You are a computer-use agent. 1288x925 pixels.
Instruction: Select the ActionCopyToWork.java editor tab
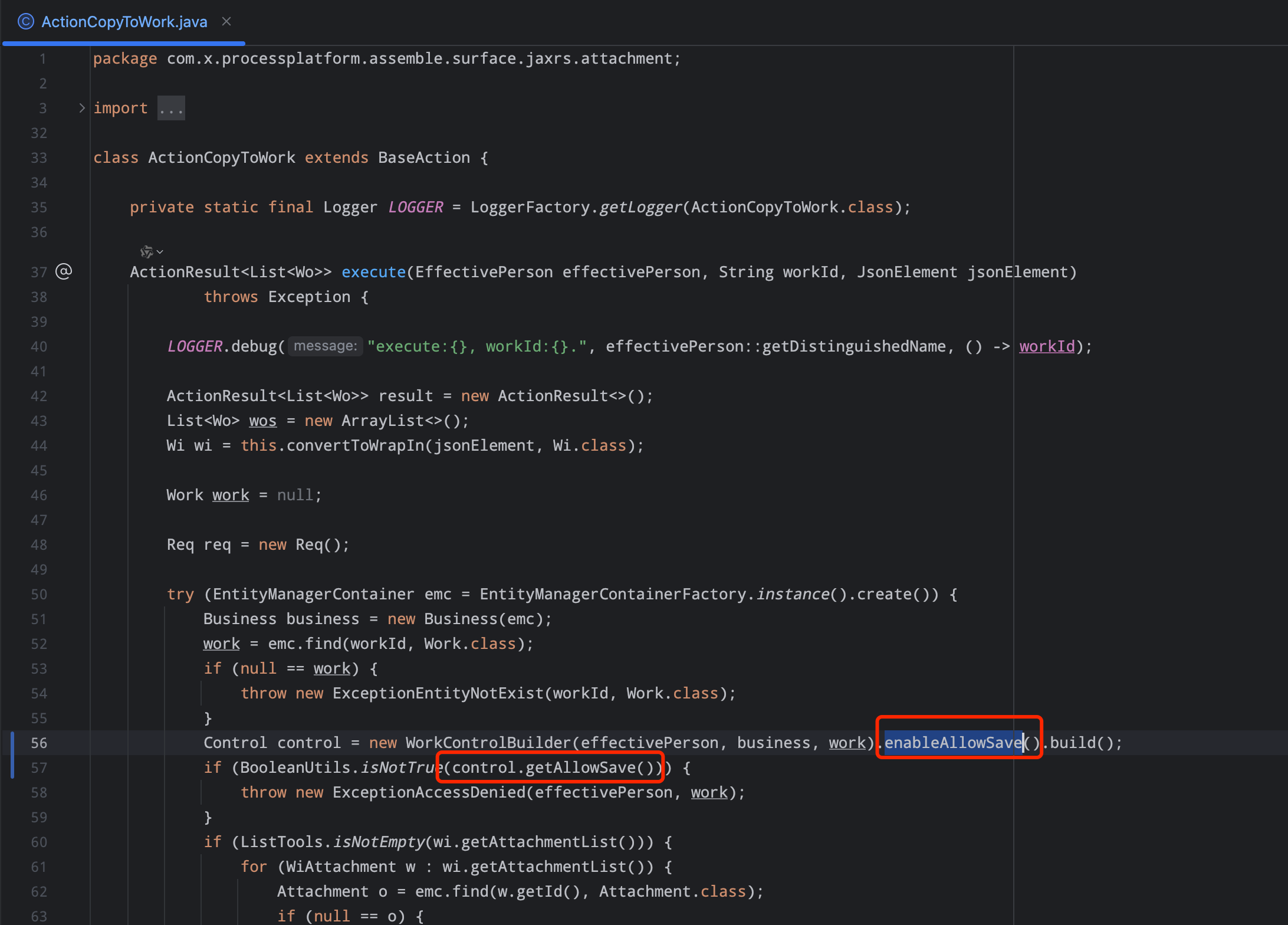coord(124,22)
